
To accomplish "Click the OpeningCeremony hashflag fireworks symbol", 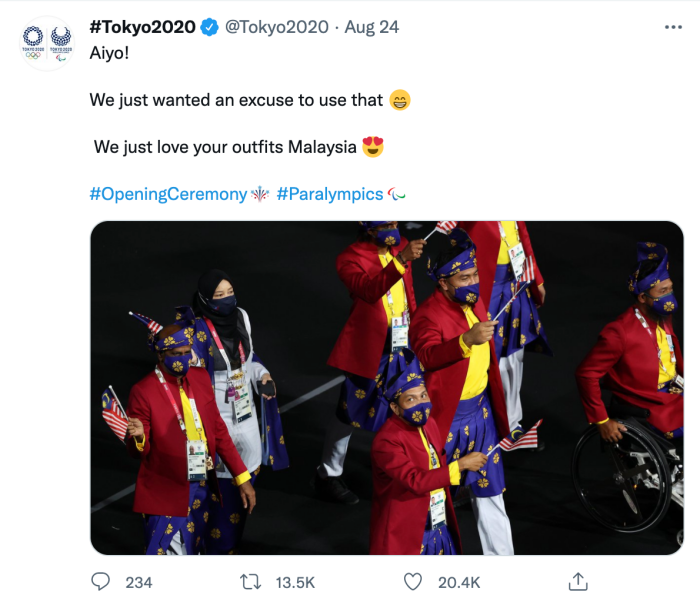I will coord(260,194).
